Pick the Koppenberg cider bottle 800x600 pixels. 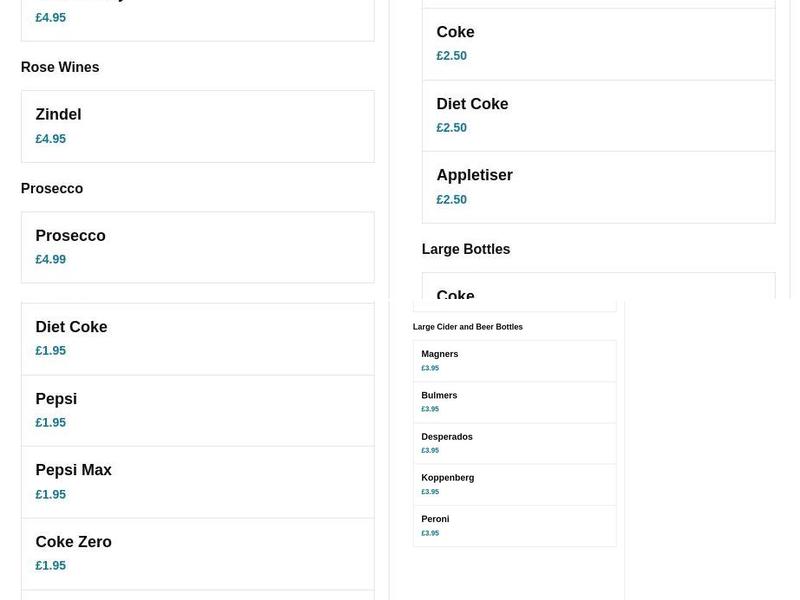click(x=514, y=484)
